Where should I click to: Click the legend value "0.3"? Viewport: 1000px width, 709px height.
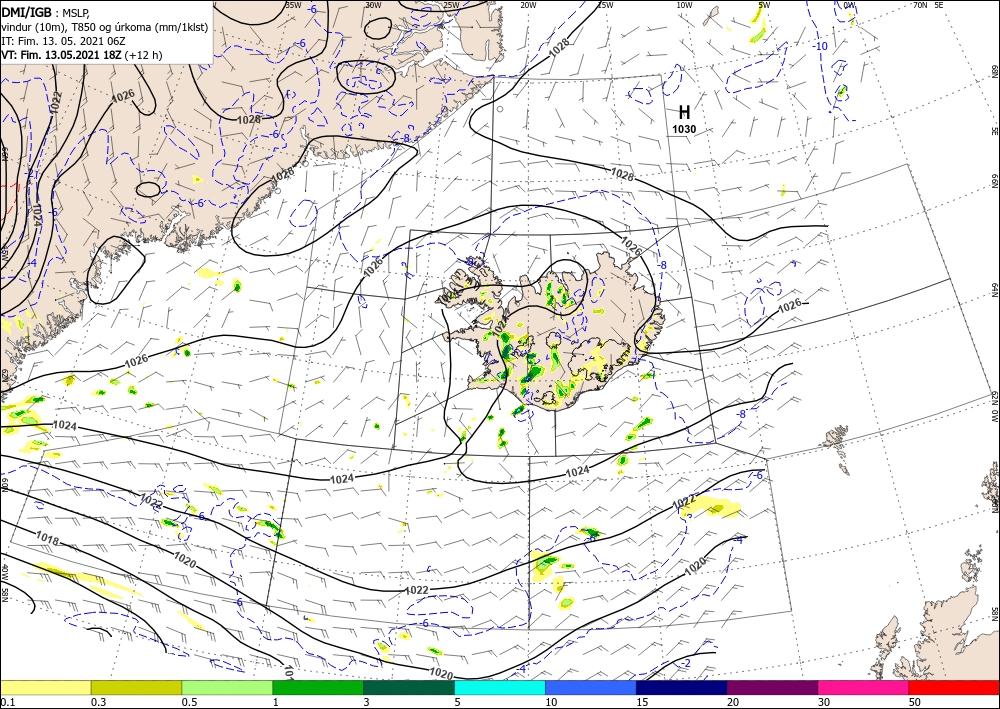click(98, 702)
